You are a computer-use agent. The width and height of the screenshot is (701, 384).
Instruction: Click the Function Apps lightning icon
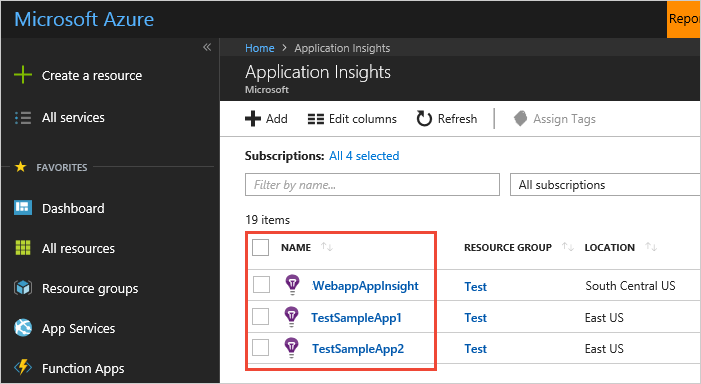pyautogui.click(x=23, y=367)
